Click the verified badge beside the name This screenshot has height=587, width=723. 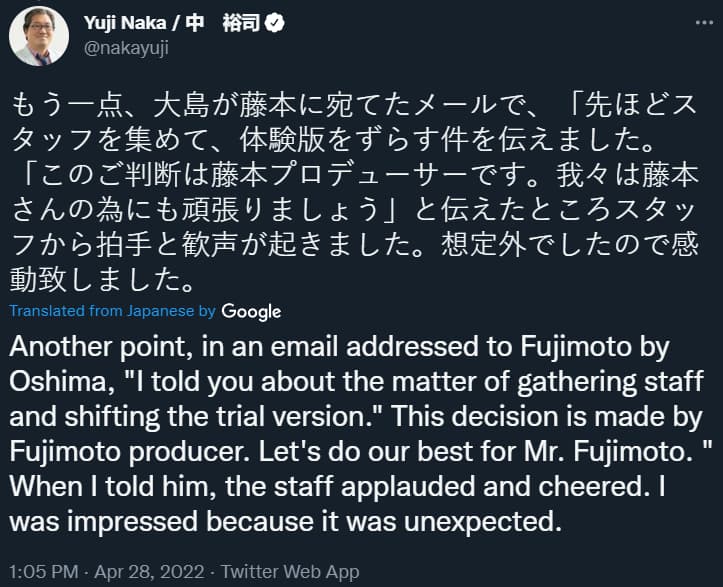click(x=275, y=23)
